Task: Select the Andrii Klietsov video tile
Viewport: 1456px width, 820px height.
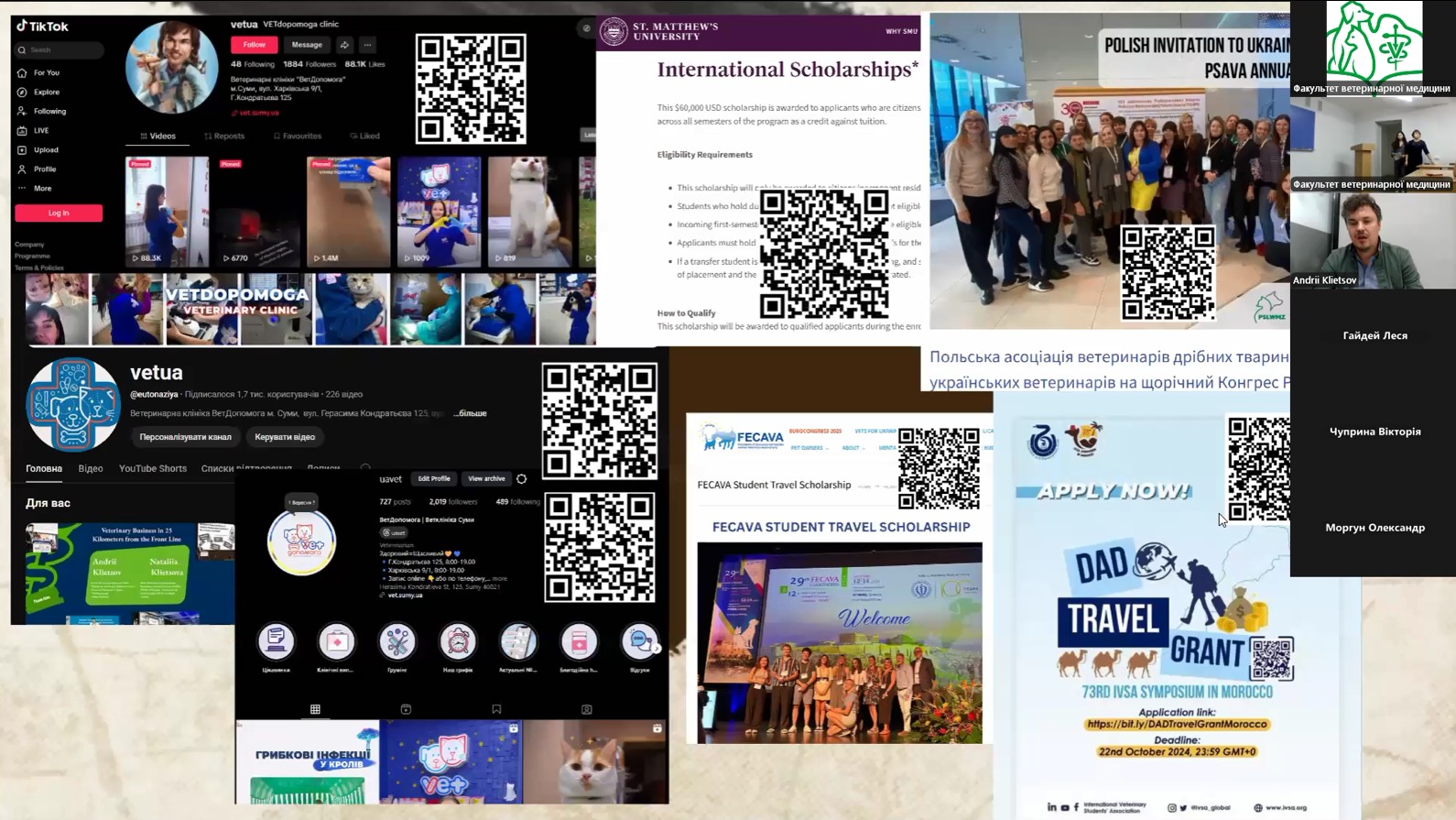Action: tap(1373, 241)
